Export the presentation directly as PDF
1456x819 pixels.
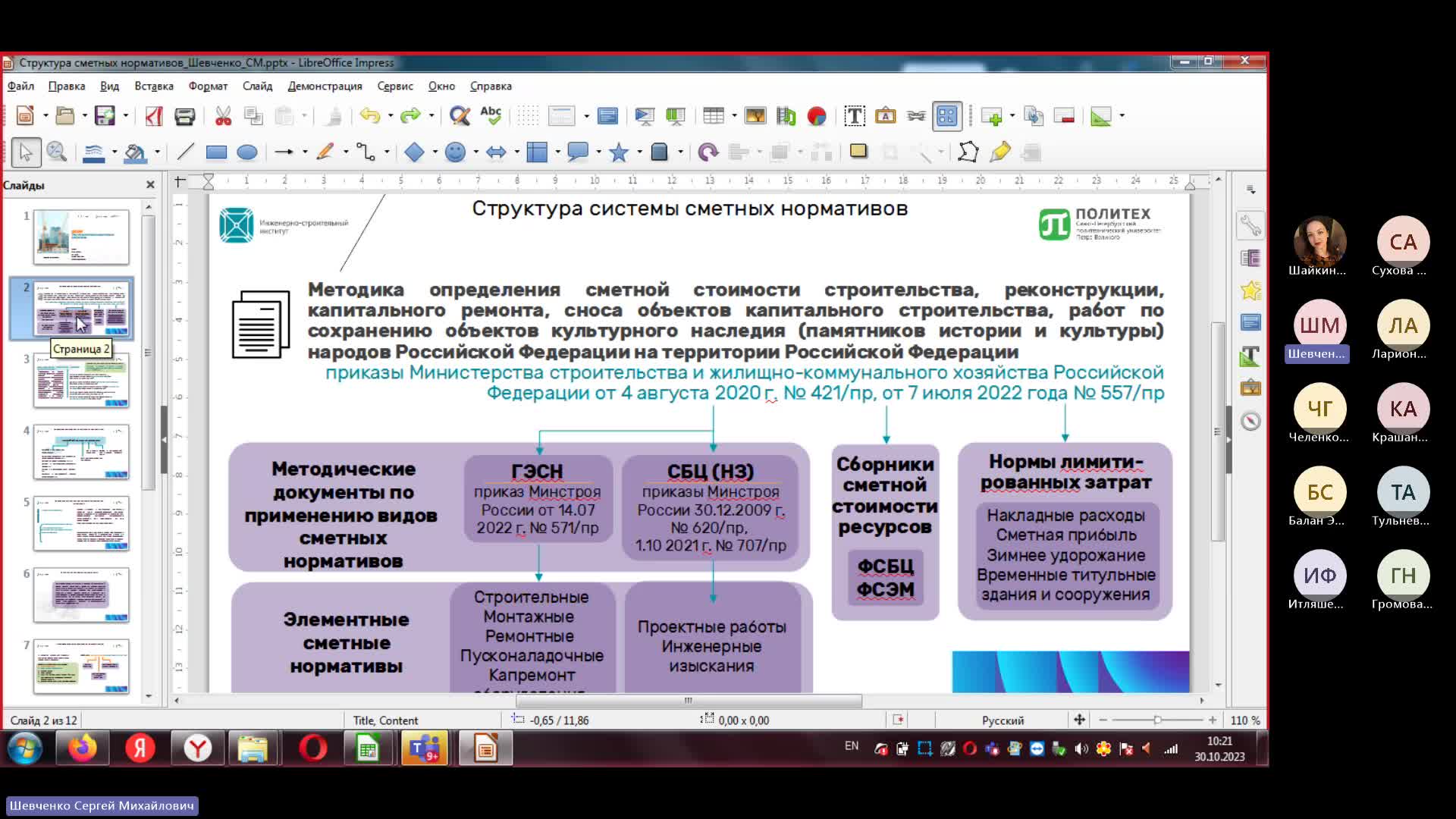coord(154,116)
